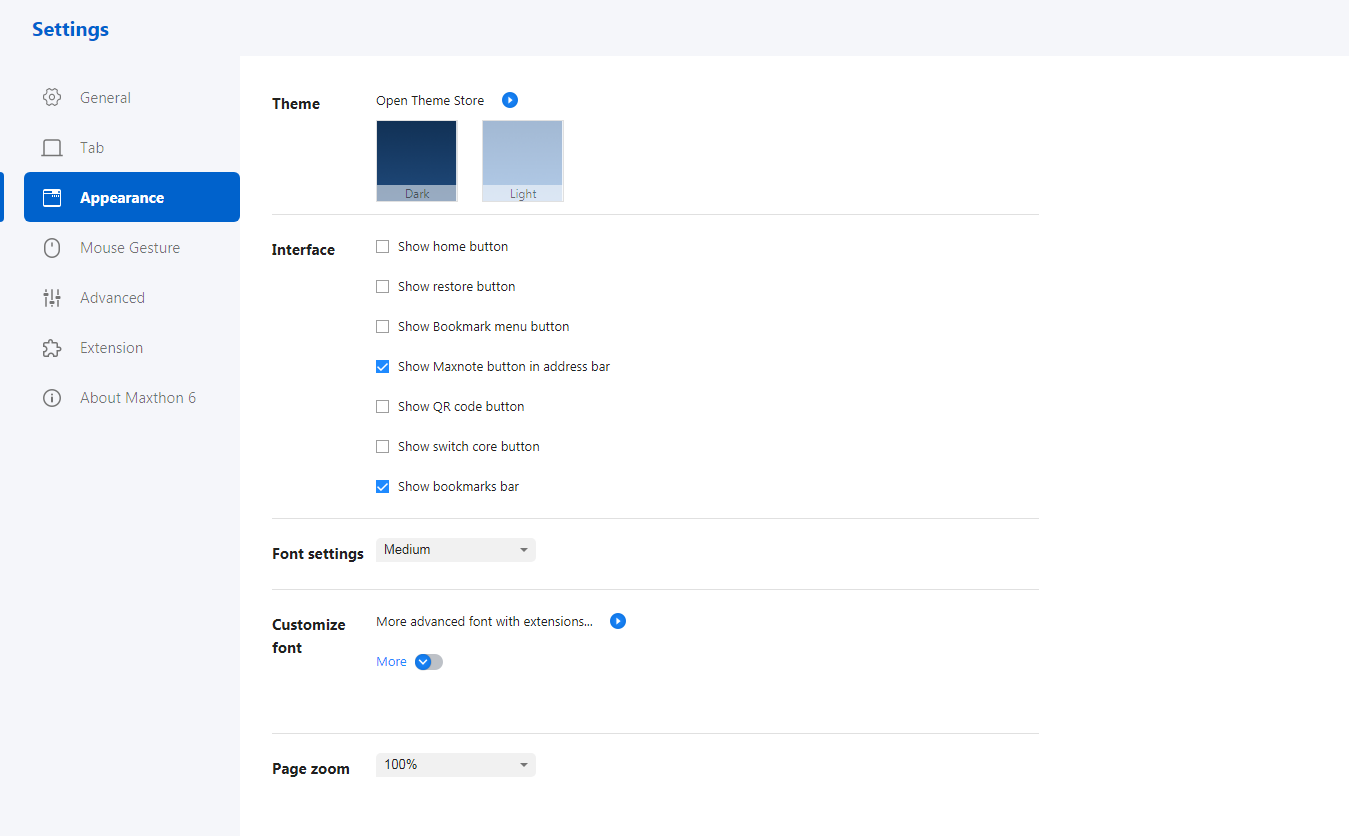The width and height of the screenshot is (1349, 836).
Task: Tick Show Bookmark menu button
Action: click(x=382, y=326)
